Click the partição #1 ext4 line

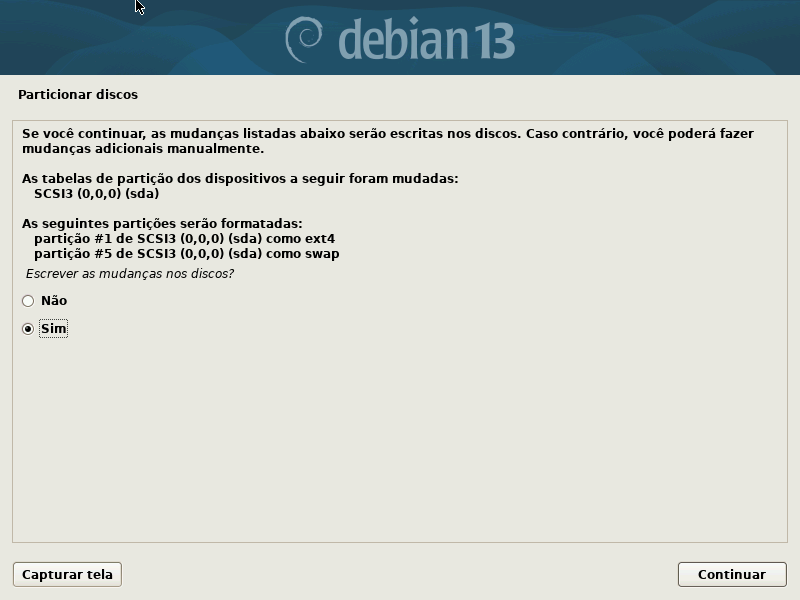tap(185, 239)
